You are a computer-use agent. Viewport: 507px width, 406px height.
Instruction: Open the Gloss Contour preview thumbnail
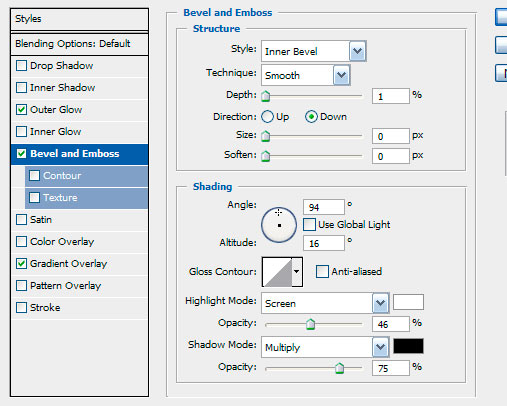[277, 272]
